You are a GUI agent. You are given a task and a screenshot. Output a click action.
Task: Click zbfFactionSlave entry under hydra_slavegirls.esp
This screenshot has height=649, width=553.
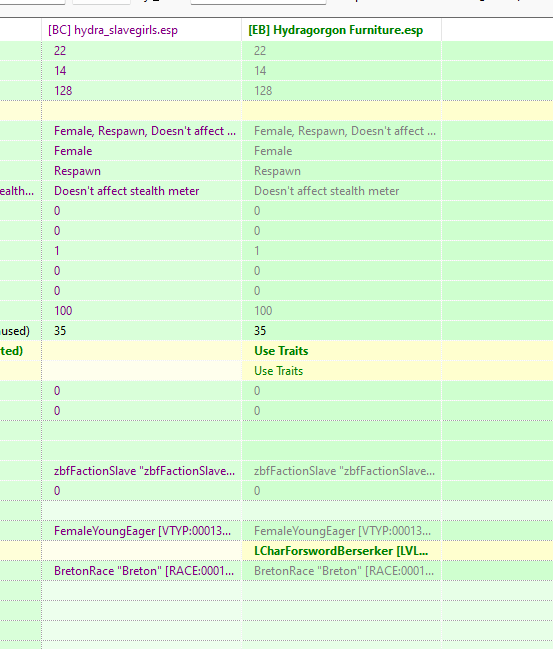(x=144, y=471)
